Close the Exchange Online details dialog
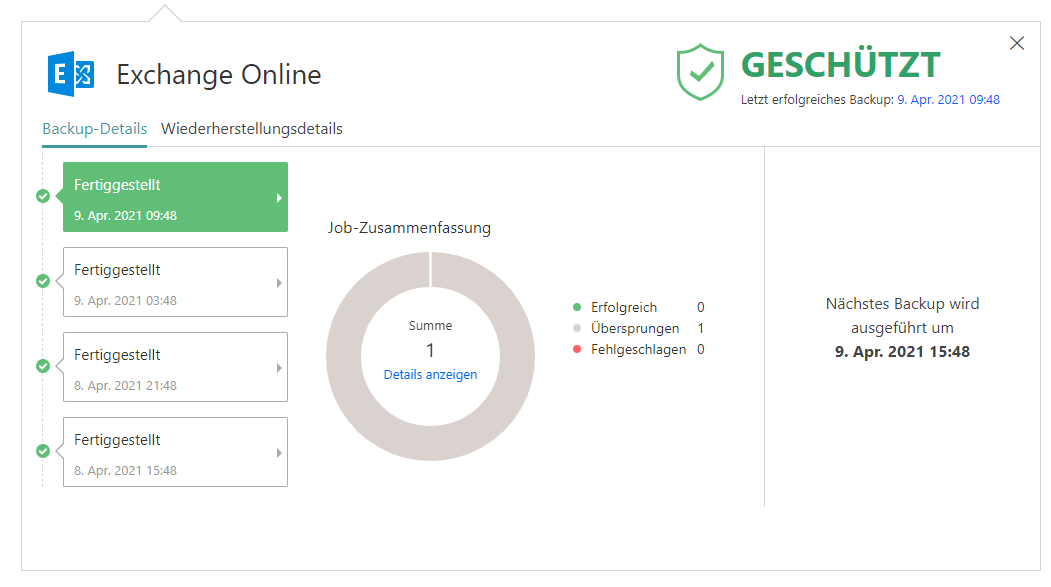1051x587 pixels. point(1017,43)
